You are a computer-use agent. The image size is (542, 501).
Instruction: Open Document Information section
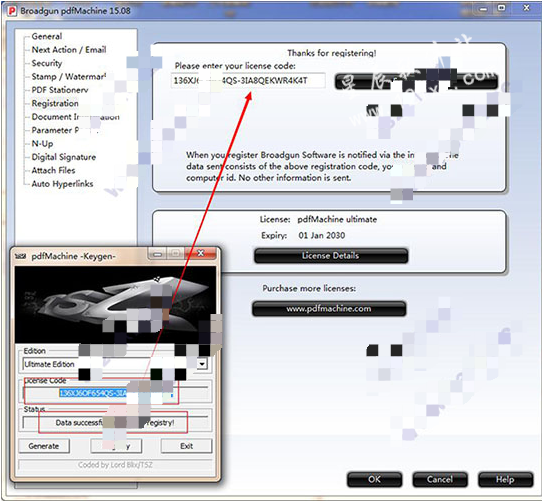(x=75, y=117)
